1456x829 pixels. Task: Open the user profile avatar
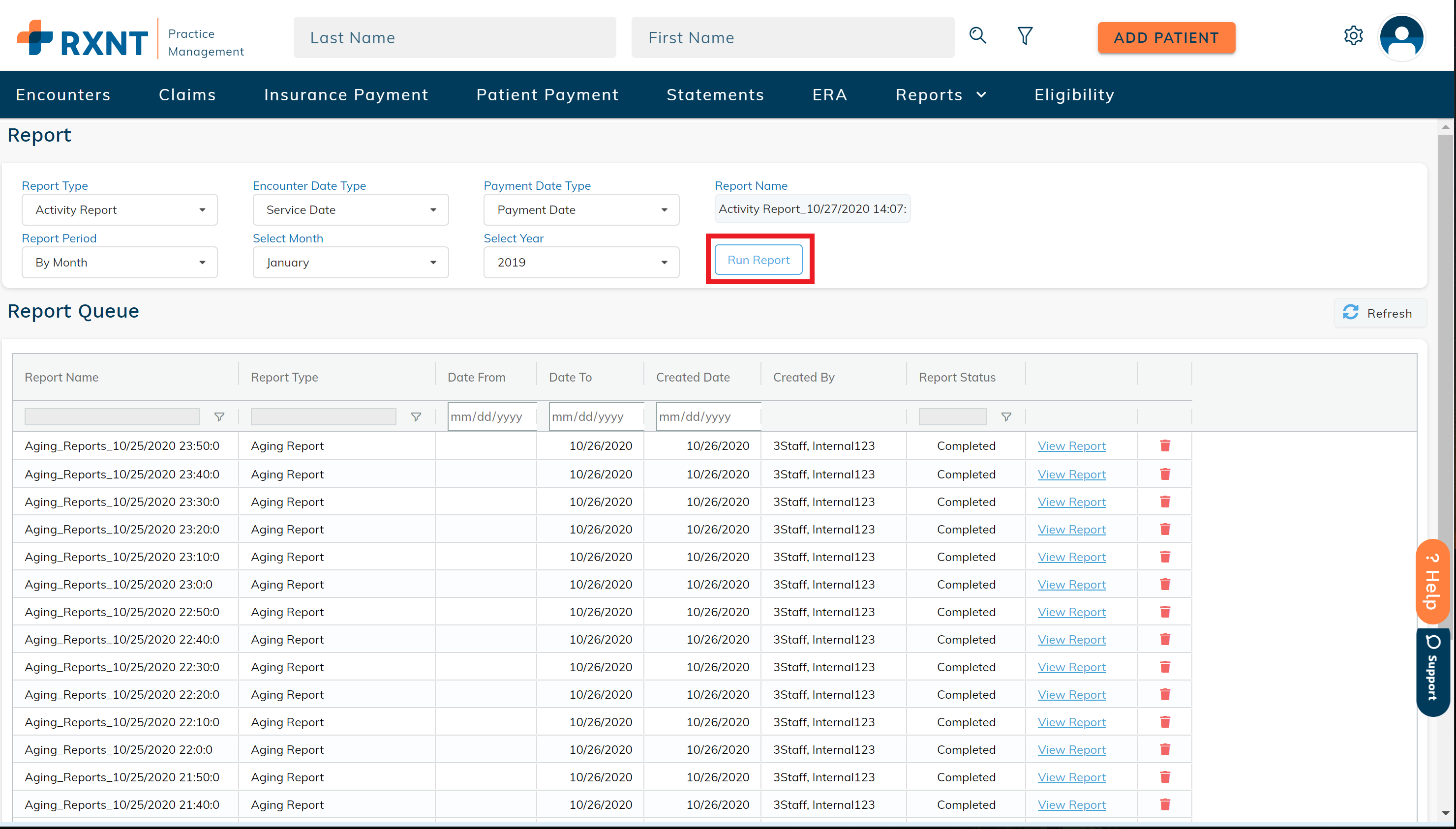point(1401,37)
